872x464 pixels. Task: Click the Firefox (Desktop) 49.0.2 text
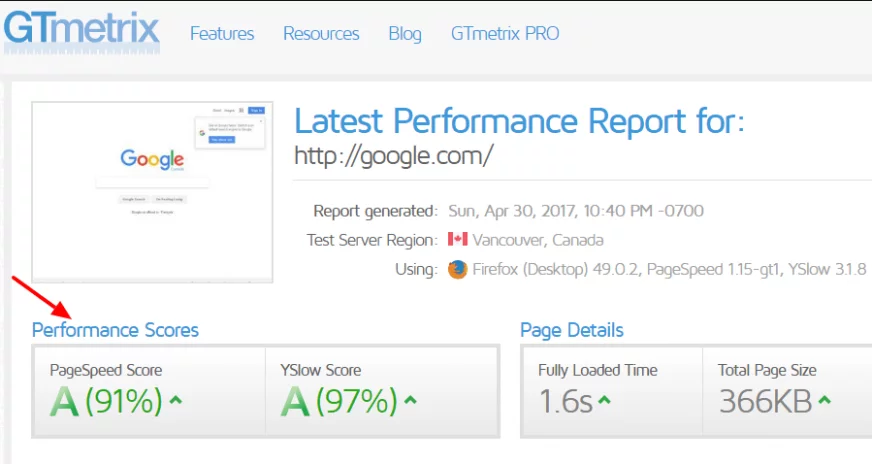[x=555, y=269]
